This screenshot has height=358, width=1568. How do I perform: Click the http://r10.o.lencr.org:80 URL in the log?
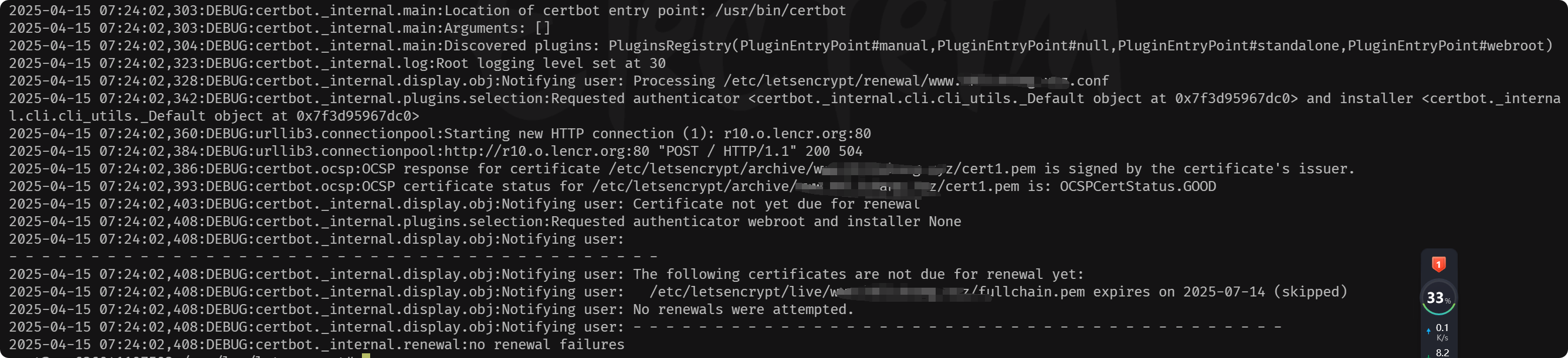547,151
